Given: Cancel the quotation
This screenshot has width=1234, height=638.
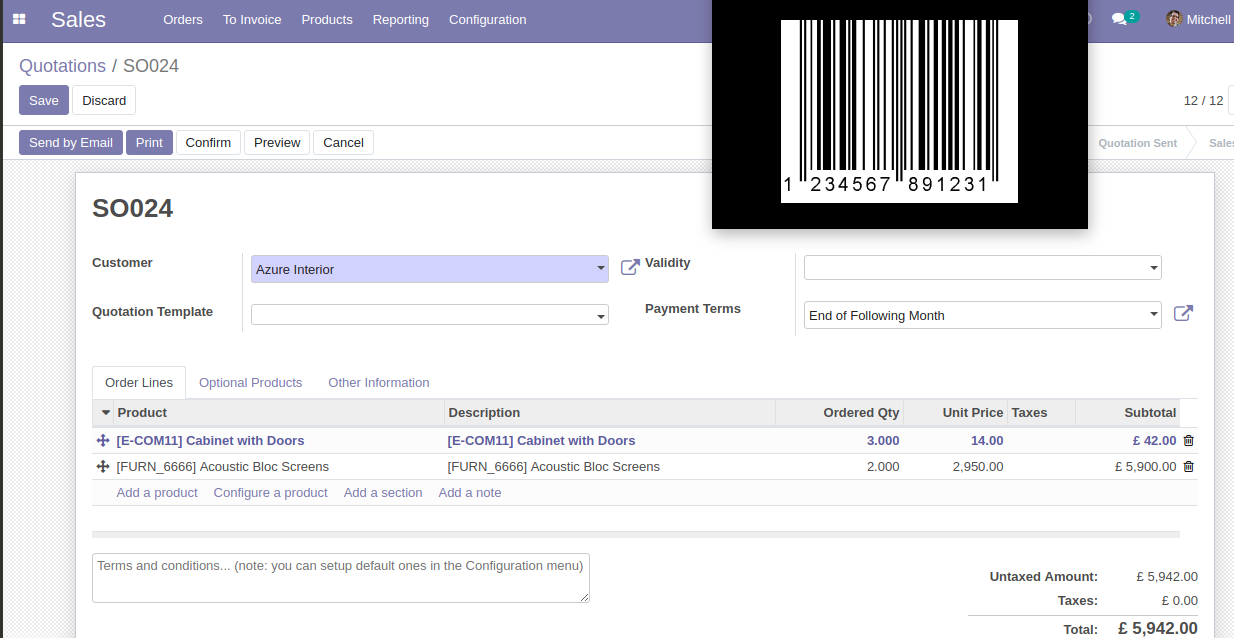Looking at the screenshot, I should tap(343, 143).
